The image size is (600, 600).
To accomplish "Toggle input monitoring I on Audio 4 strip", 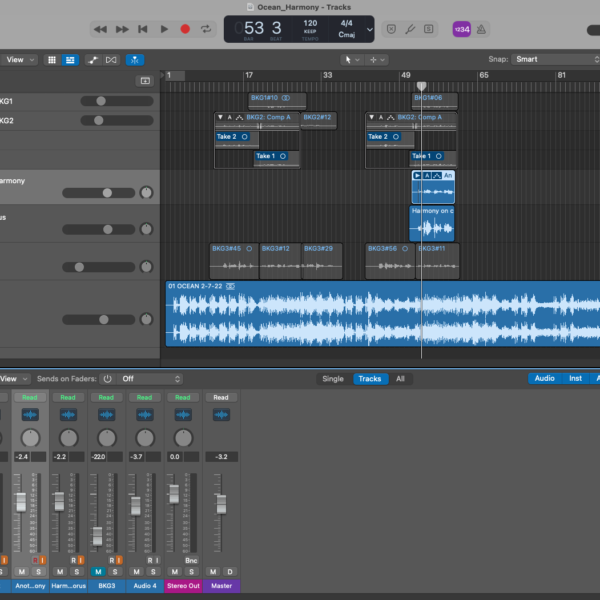I will click(x=157, y=561).
